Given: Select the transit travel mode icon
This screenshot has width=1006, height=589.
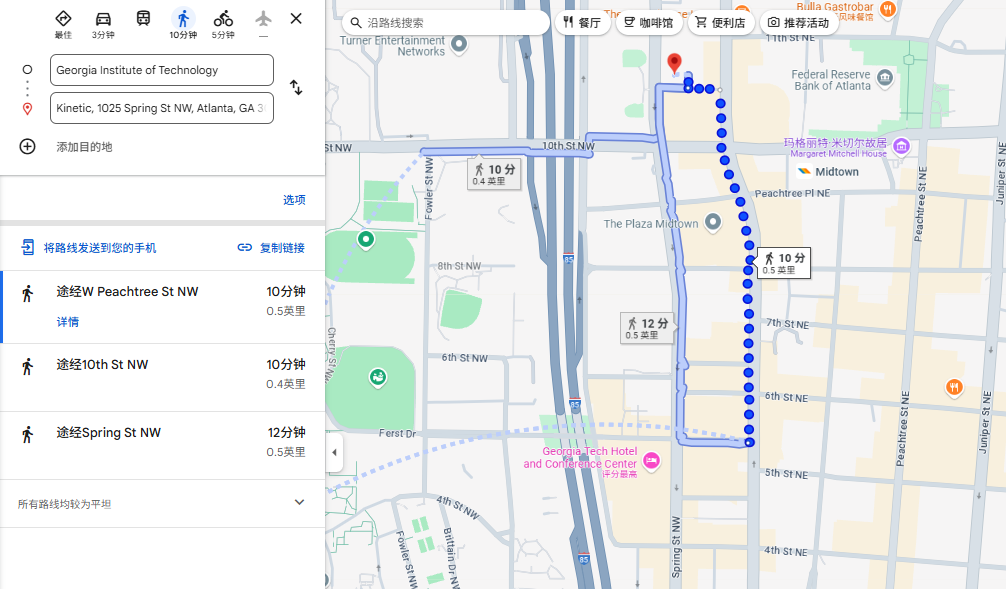Looking at the screenshot, I should (x=143, y=19).
